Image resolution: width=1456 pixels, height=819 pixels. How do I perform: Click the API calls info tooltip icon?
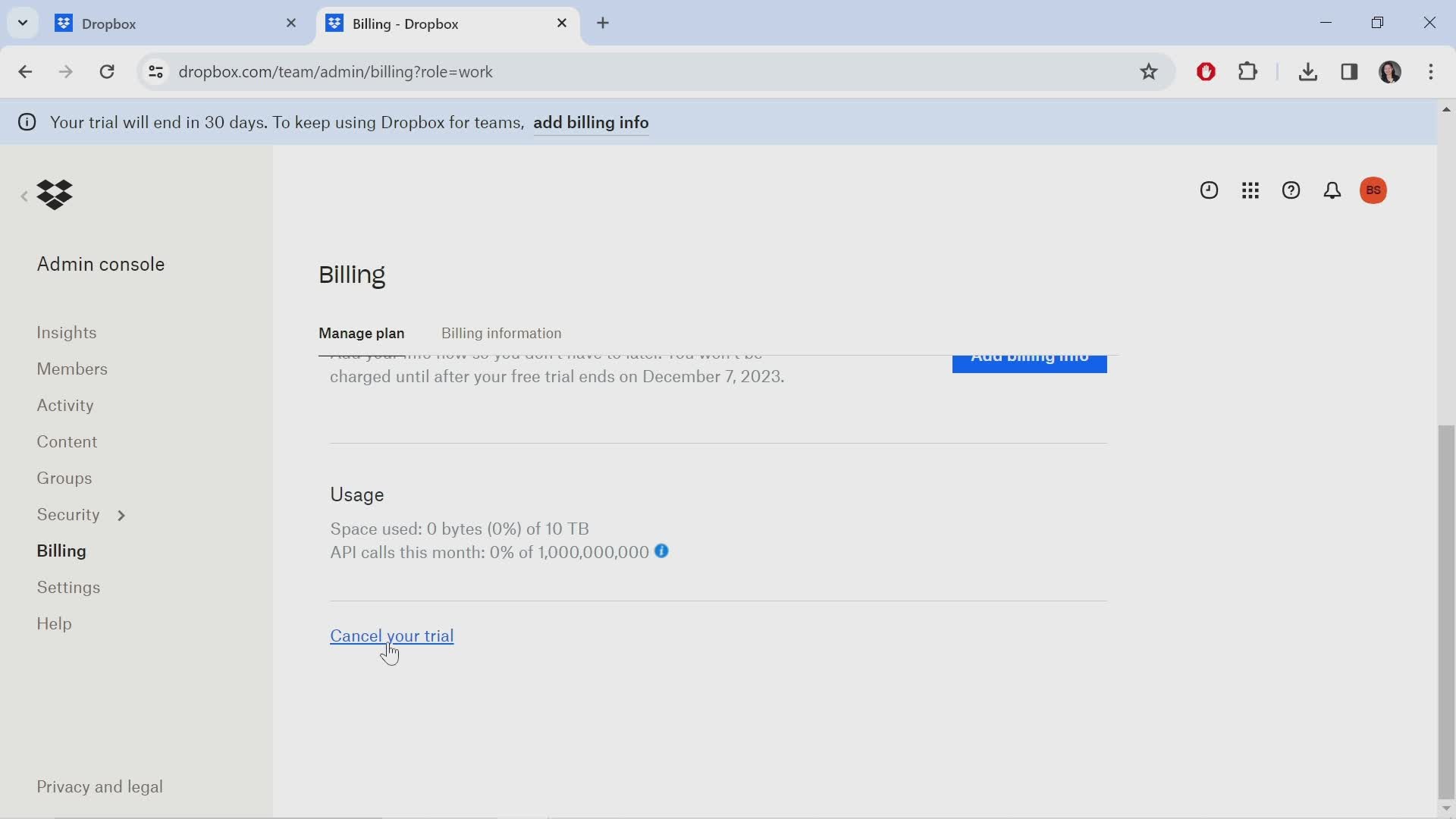point(661,552)
